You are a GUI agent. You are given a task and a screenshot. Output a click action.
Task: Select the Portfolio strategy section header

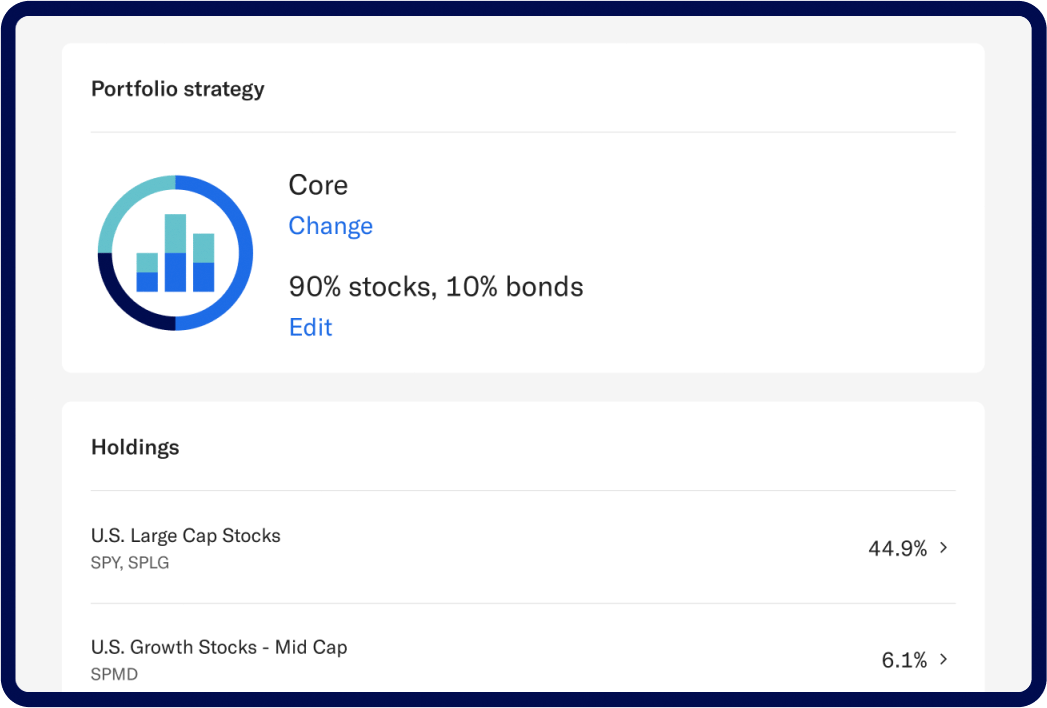click(x=177, y=89)
